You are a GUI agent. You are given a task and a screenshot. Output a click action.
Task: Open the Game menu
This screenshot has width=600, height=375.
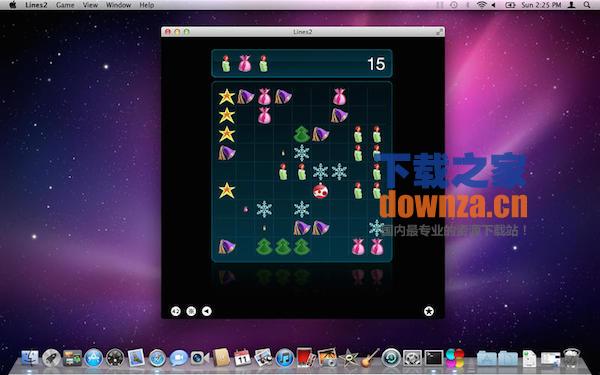[x=65, y=5]
